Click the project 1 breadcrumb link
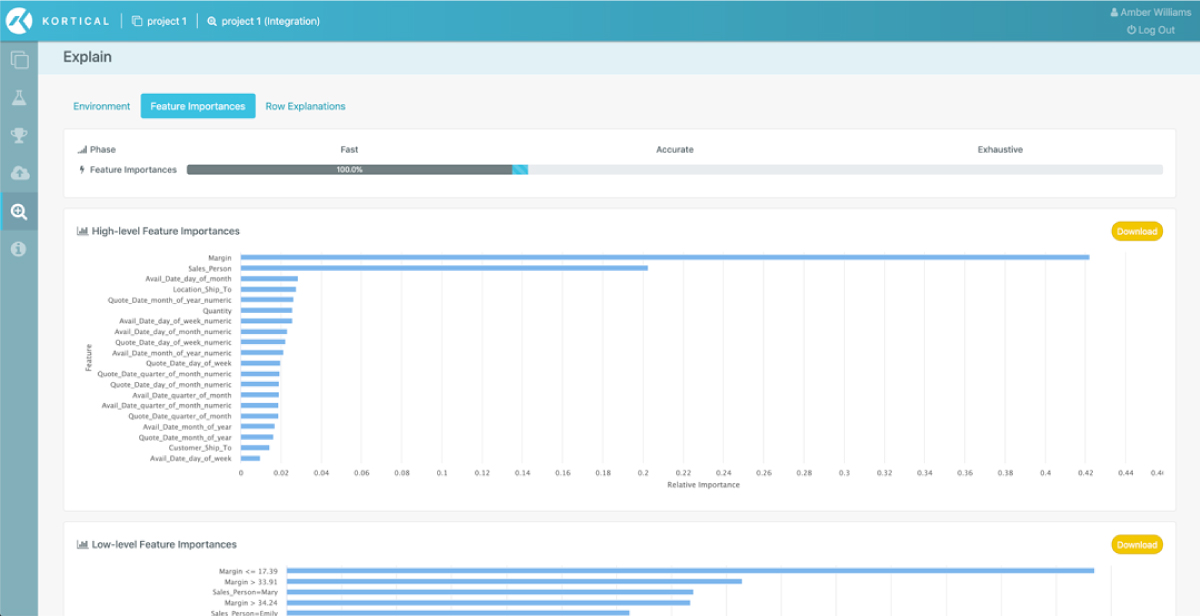1200x616 pixels. click(159, 21)
